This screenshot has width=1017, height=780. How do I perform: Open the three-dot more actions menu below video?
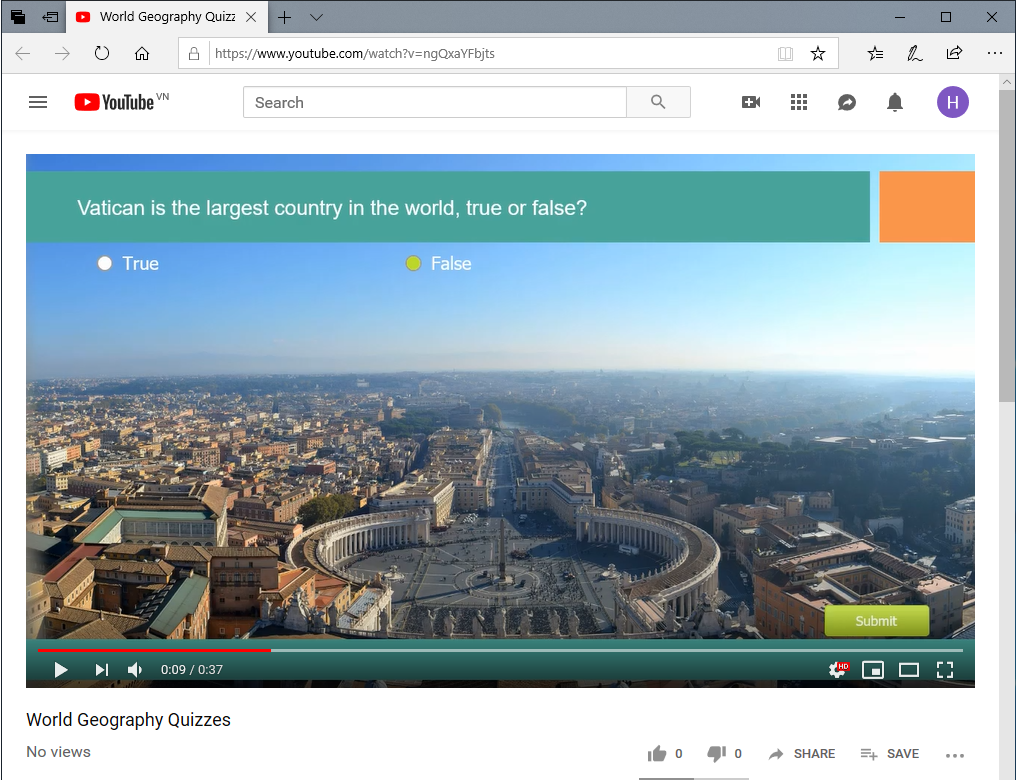click(x=954, y=755)
